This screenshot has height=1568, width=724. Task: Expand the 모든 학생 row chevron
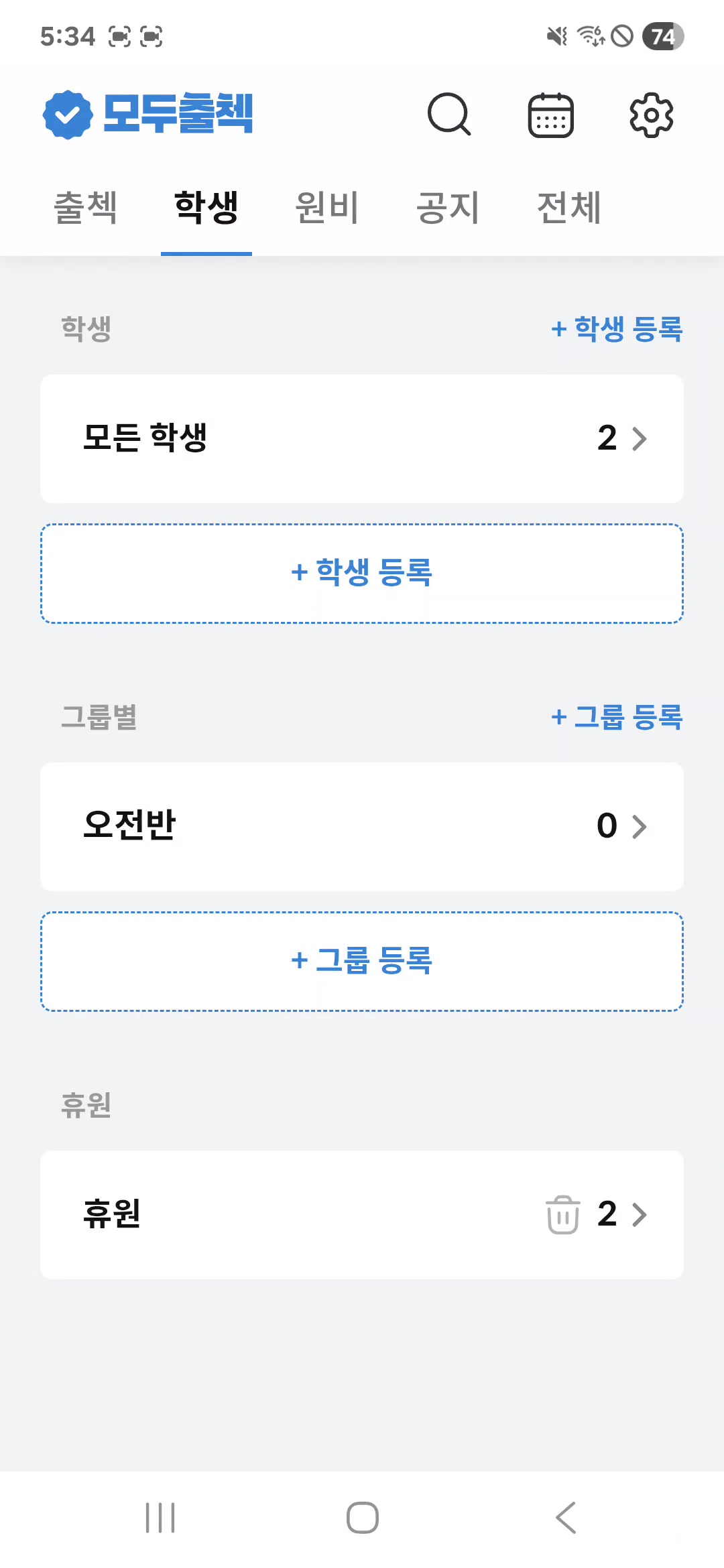coord(640,439)
